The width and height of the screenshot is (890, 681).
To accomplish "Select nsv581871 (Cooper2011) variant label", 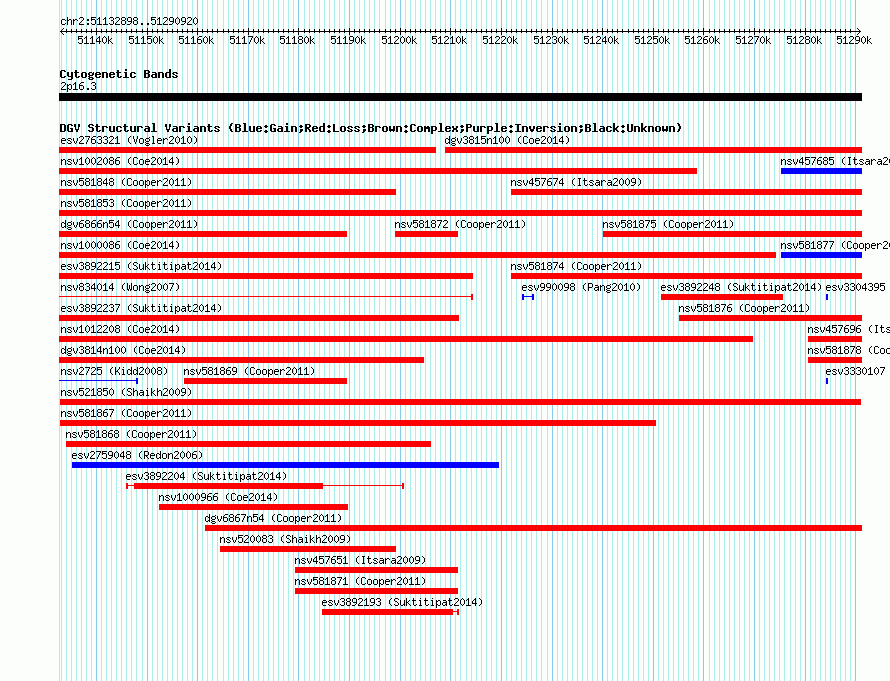I will (360, 581).
